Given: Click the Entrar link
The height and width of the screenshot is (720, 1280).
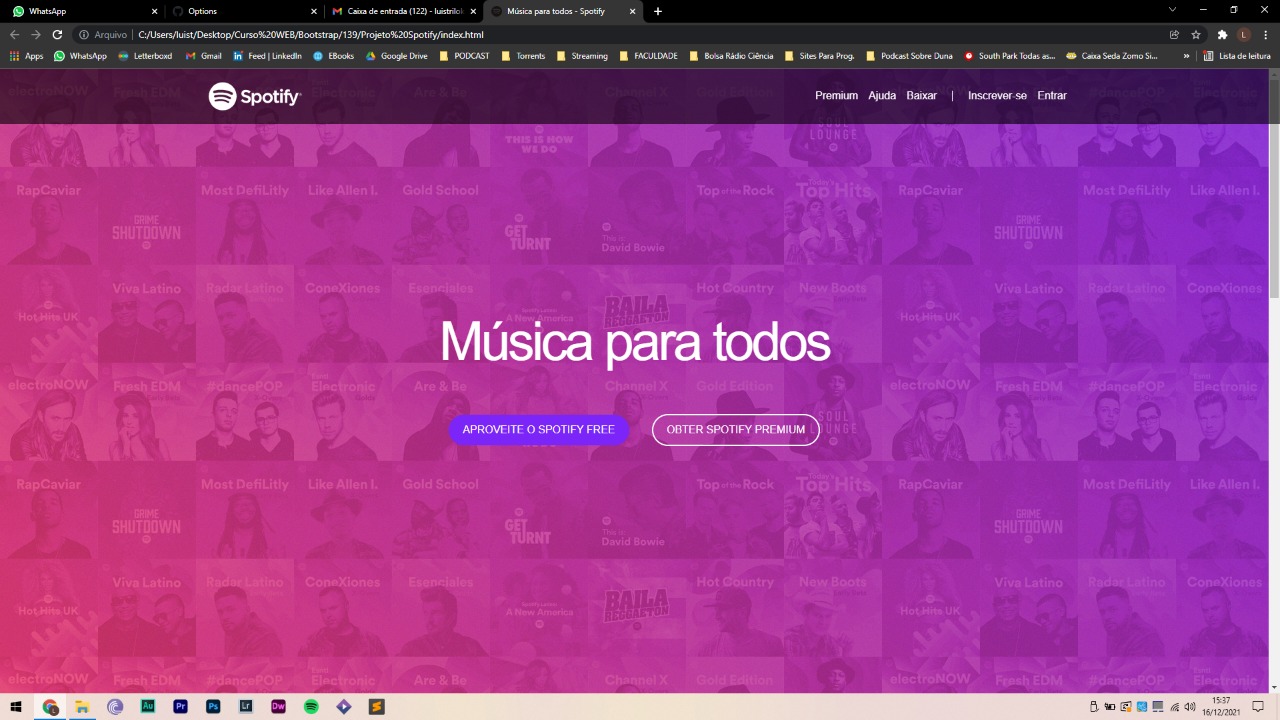Looking at the screenshot, I should coord(1052,95).
